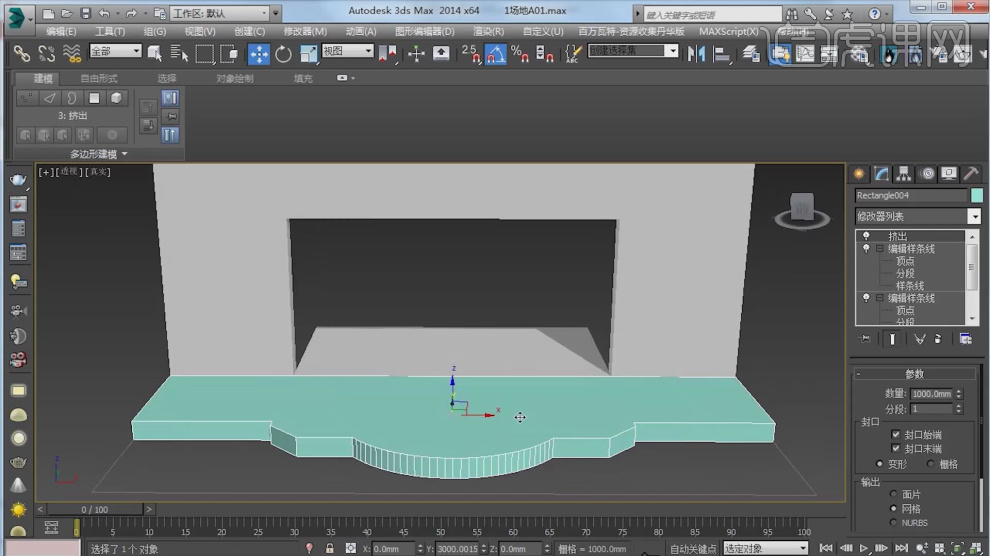This screenshot has height=556, width=990.
Task: Open the 工作区: 默认 dropdown
Action: 221,13
